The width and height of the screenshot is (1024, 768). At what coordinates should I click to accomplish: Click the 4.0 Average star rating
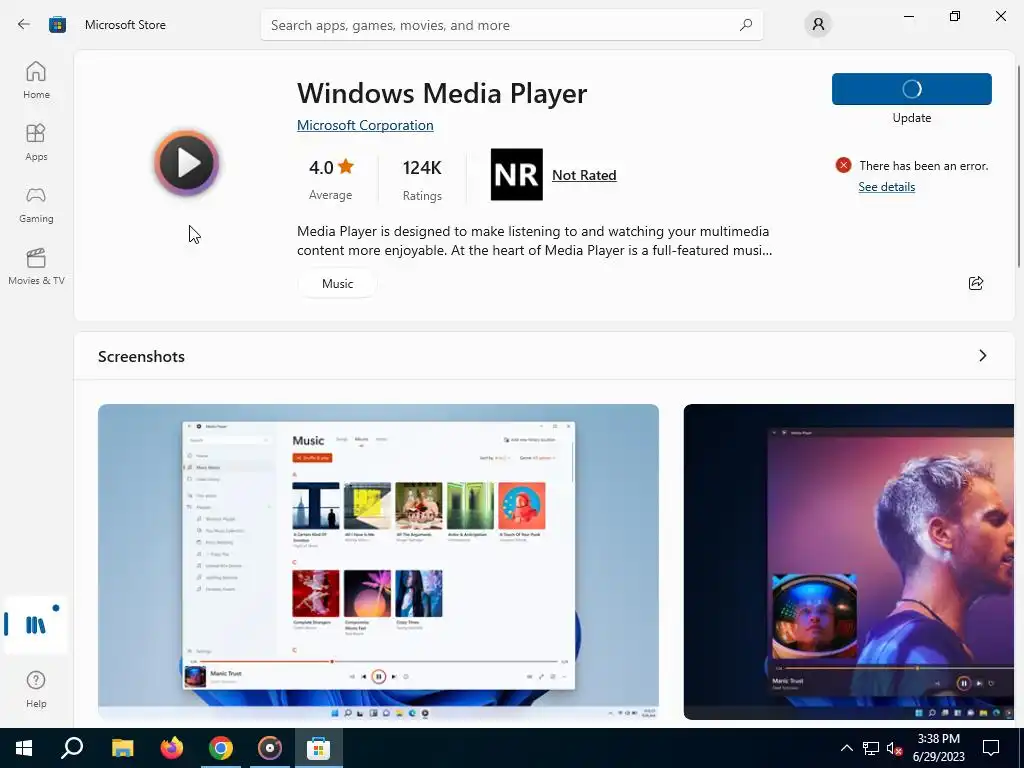click(x=330, y=179)
